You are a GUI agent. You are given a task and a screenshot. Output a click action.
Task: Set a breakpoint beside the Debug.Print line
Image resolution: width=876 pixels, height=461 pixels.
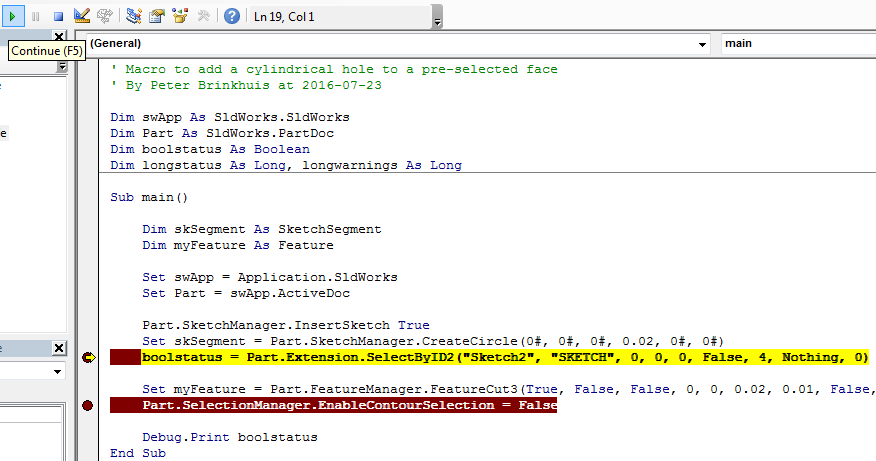pyautogui.click(x=88, y=437)
